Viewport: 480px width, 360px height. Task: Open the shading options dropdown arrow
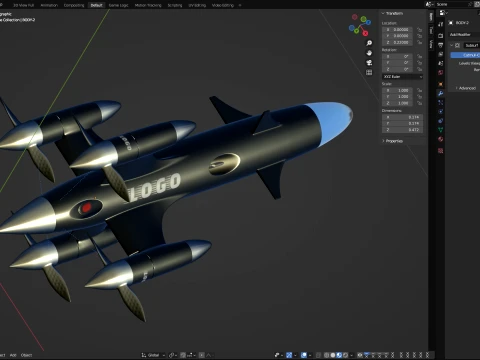(352, 355)
